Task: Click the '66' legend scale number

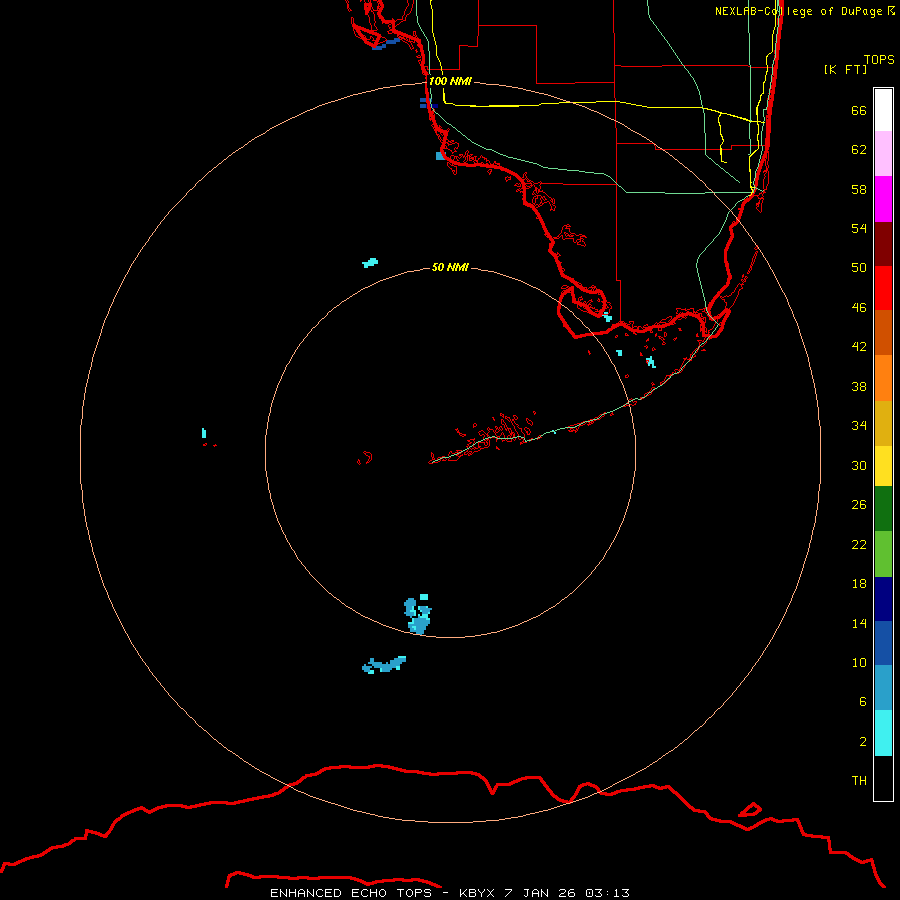Action: (x=859, y=110)
